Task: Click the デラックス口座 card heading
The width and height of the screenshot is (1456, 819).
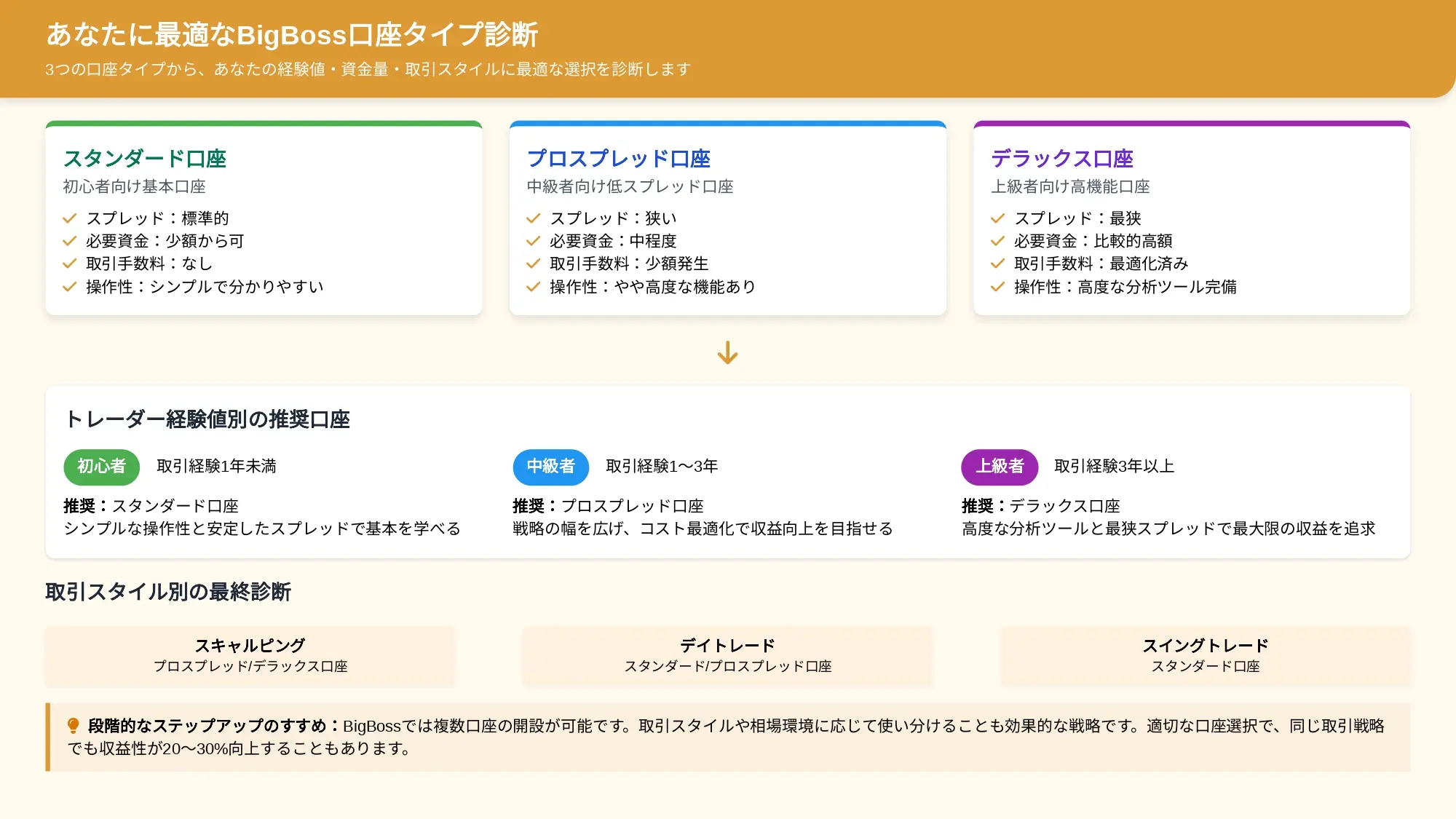Action: 1062,159
